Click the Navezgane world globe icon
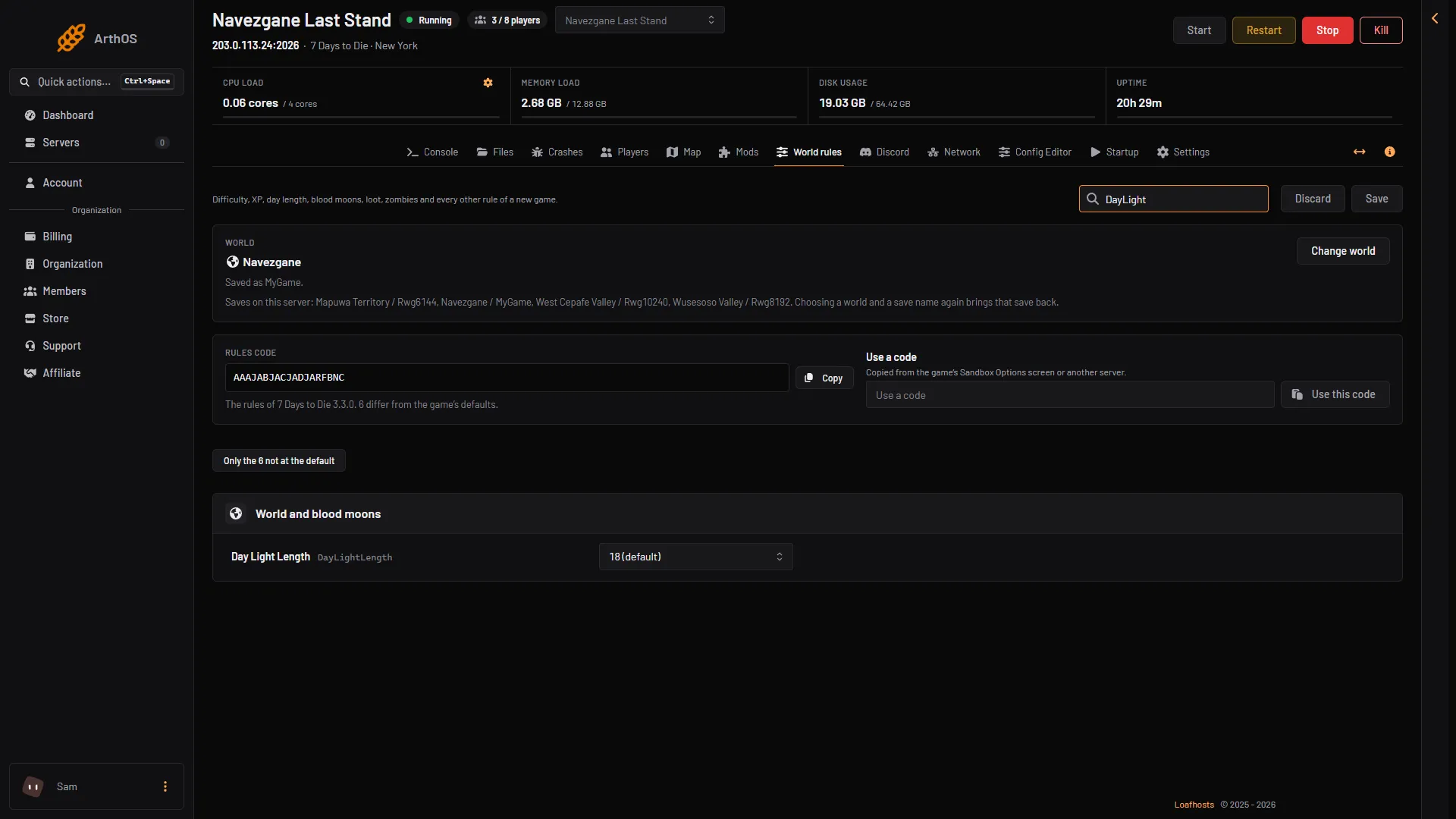Image resolution: width=1456 pixels, height=819 pixels. tap(233, 262)
